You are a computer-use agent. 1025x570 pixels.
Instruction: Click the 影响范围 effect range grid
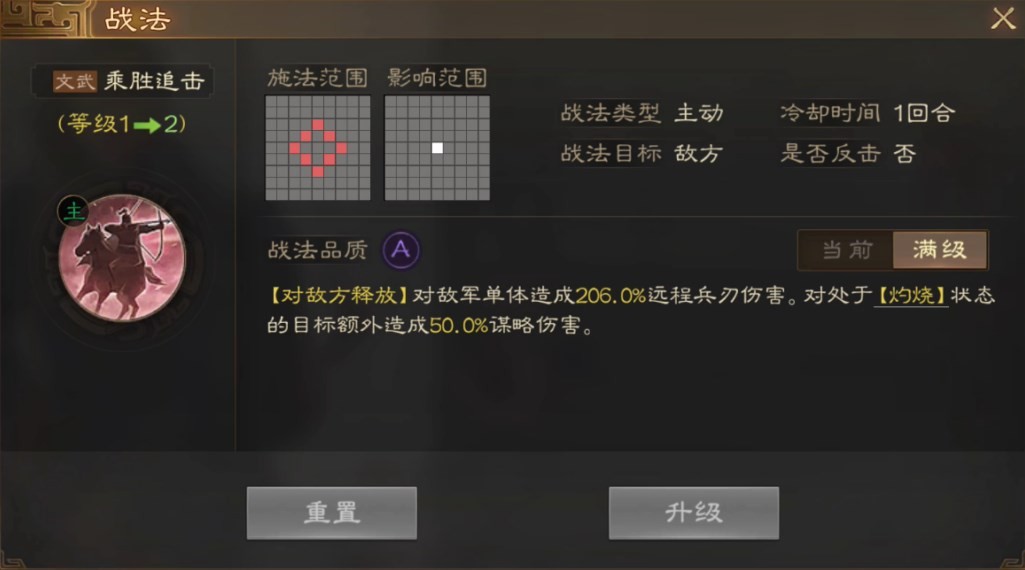tap(437, 148)
